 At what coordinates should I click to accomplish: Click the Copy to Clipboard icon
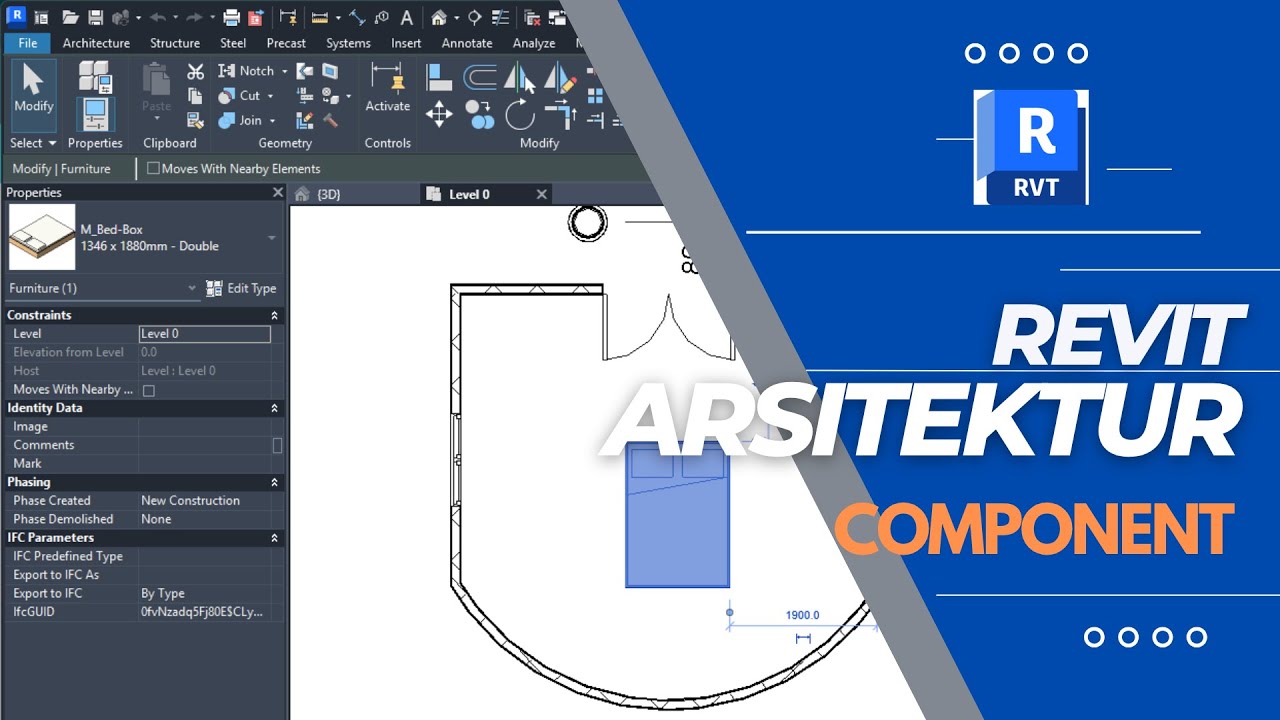(196, 96)
